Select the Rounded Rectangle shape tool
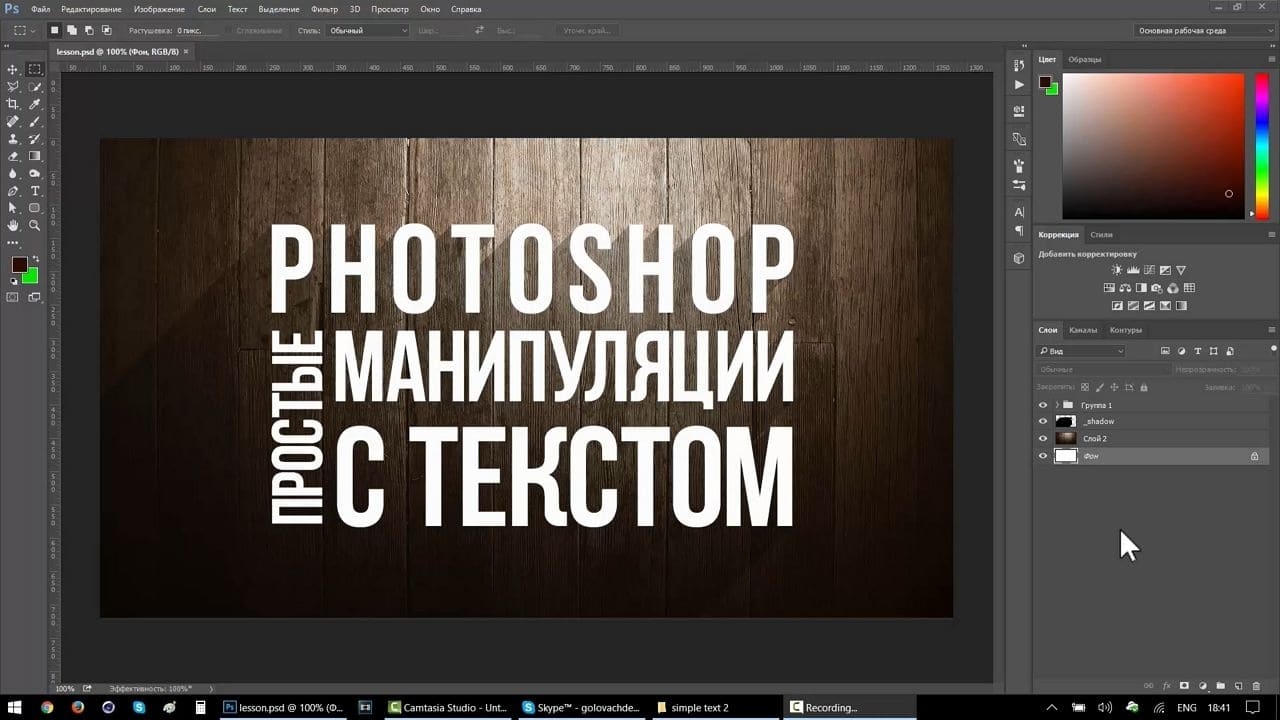1280x720 pixels. tap(35, 208)
